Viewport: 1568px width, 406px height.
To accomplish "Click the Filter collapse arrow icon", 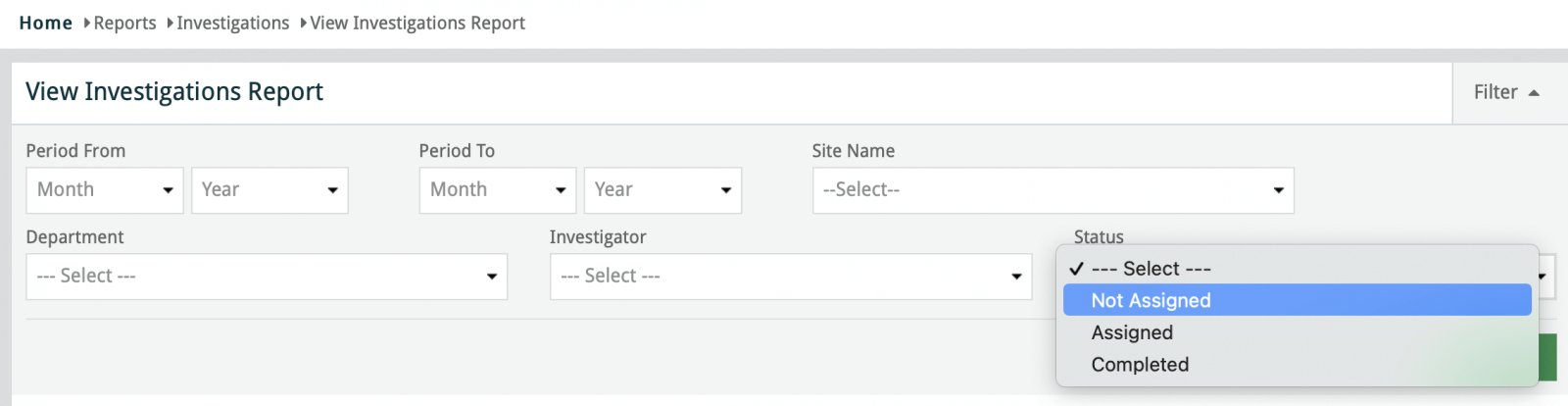I will point(1534,93).
